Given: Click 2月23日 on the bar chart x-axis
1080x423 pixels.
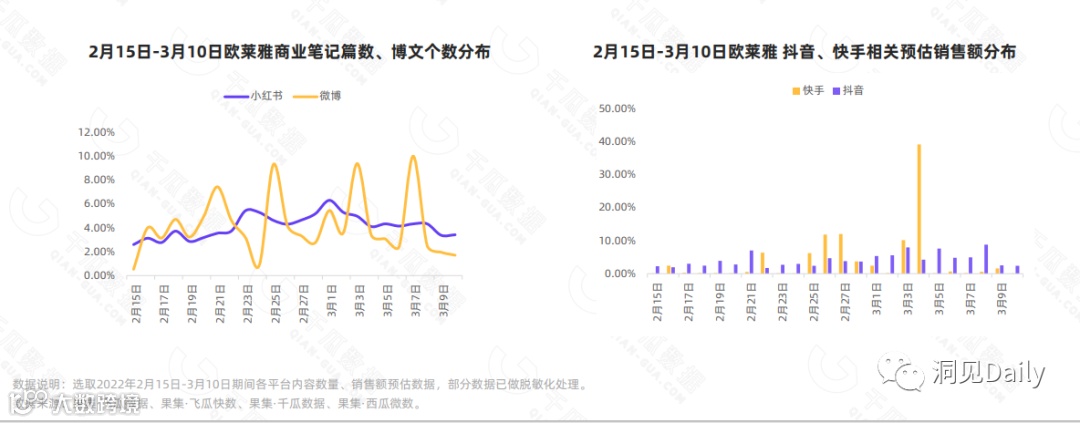Looking at the screenshot, I should click(x=783, y=301).
